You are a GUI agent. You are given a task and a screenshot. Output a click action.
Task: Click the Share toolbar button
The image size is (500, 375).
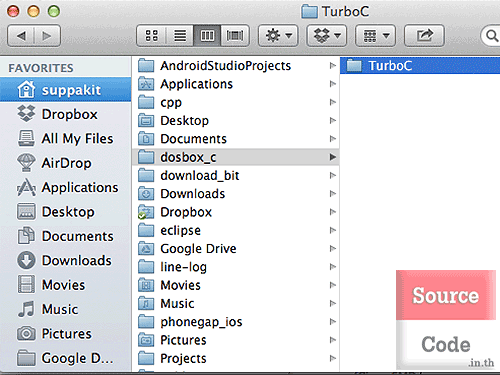424,35
